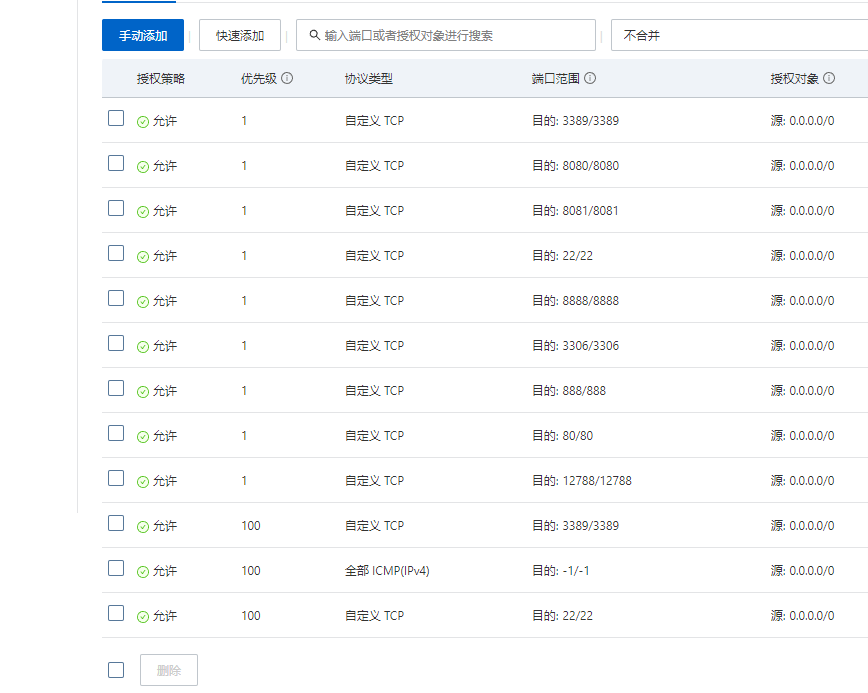Screen dimensions: 868x693
Task: Click the 授权策略 column header
Action: [161, 79]
